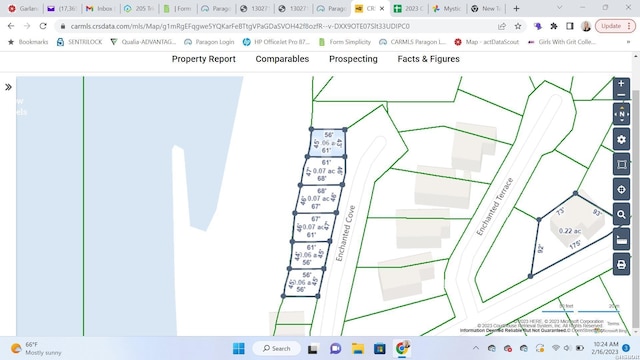Click the address bar URL
Image resolution: width=640 pixels, height=360 pixels.
240,26
